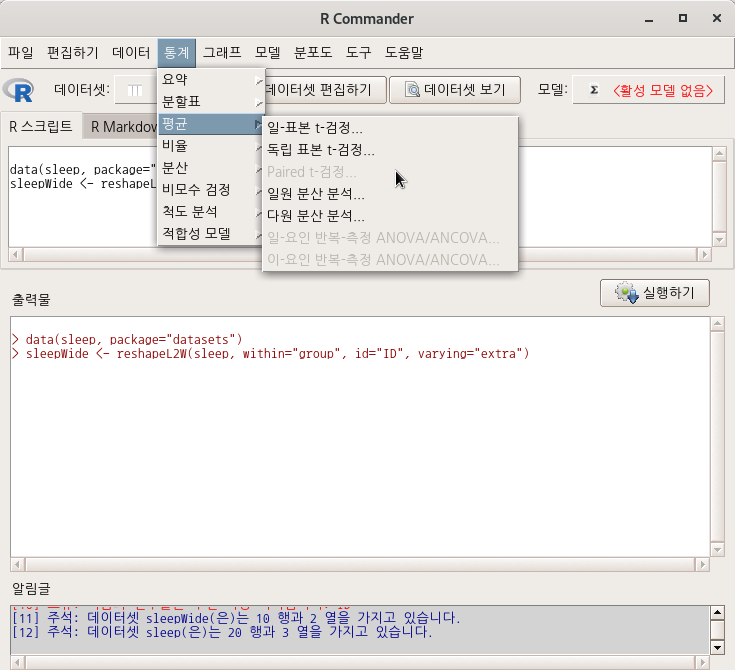Click the sleepWide reshapeL2W output line
Image resolution: width=735 pixels, height=670 pixels.
(x=271, y=354)
